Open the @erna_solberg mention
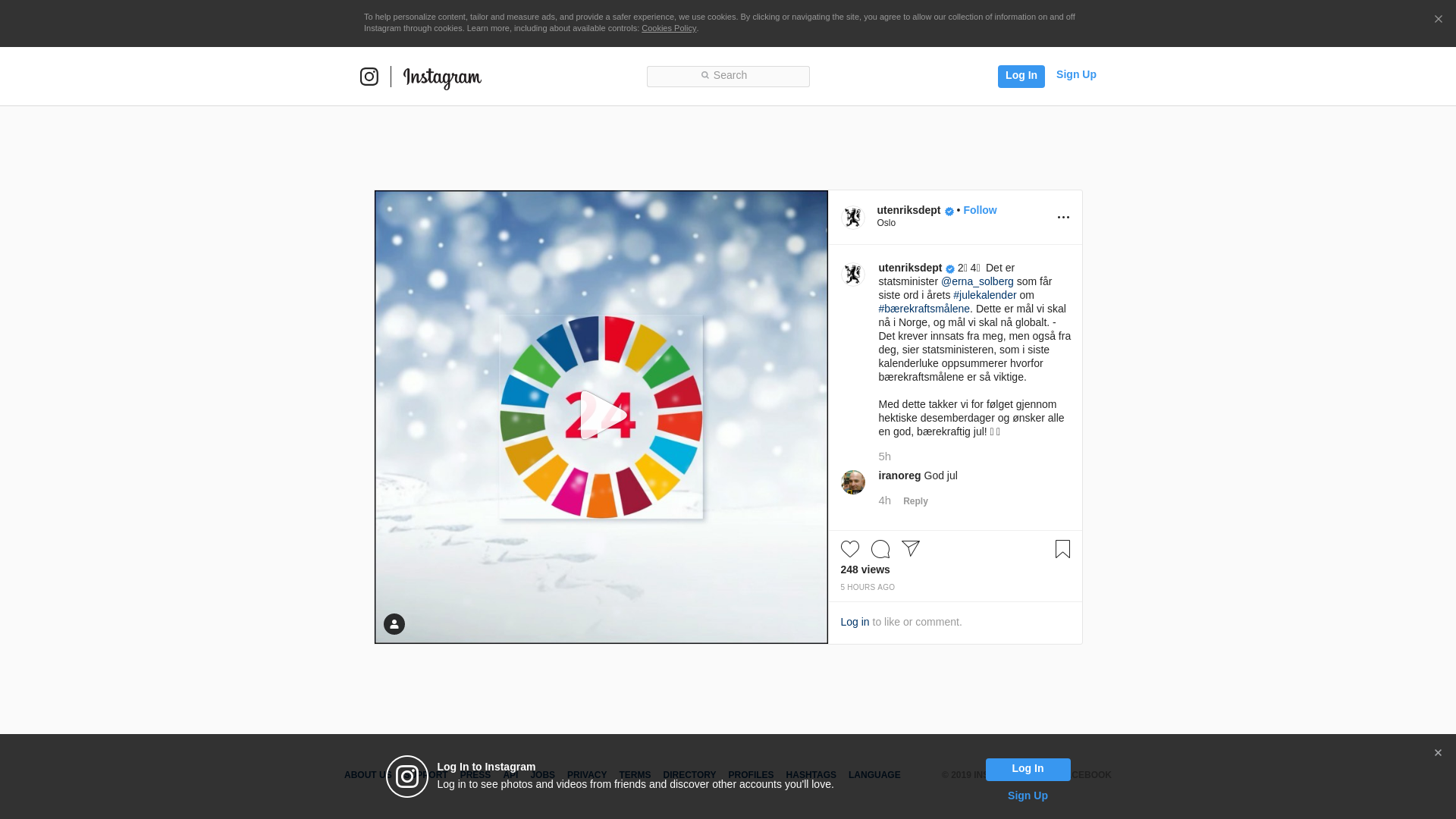 pos(977,281)
